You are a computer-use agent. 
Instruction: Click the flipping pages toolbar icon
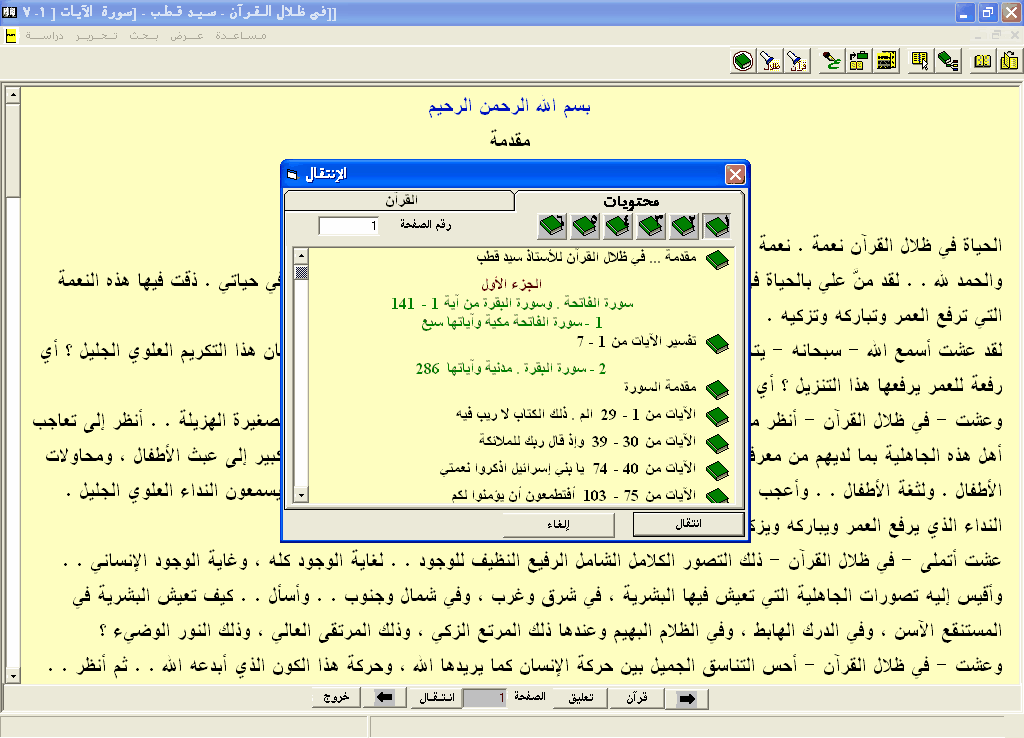pyautogui.click(x=1009, y=61)
